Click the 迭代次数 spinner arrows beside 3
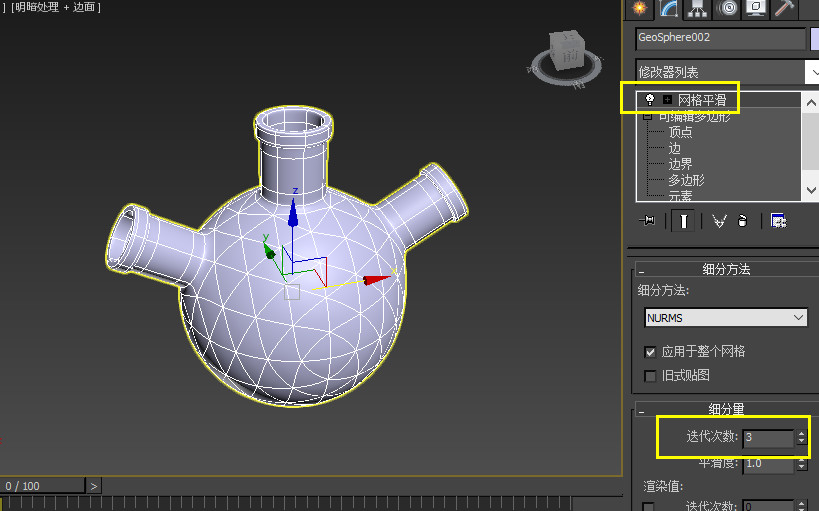The image size is (819, 511). tap(802, 437)
